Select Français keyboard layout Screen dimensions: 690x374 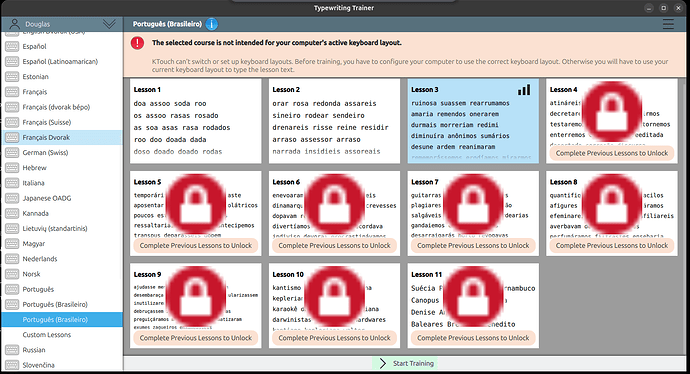[x=62, y=92]
